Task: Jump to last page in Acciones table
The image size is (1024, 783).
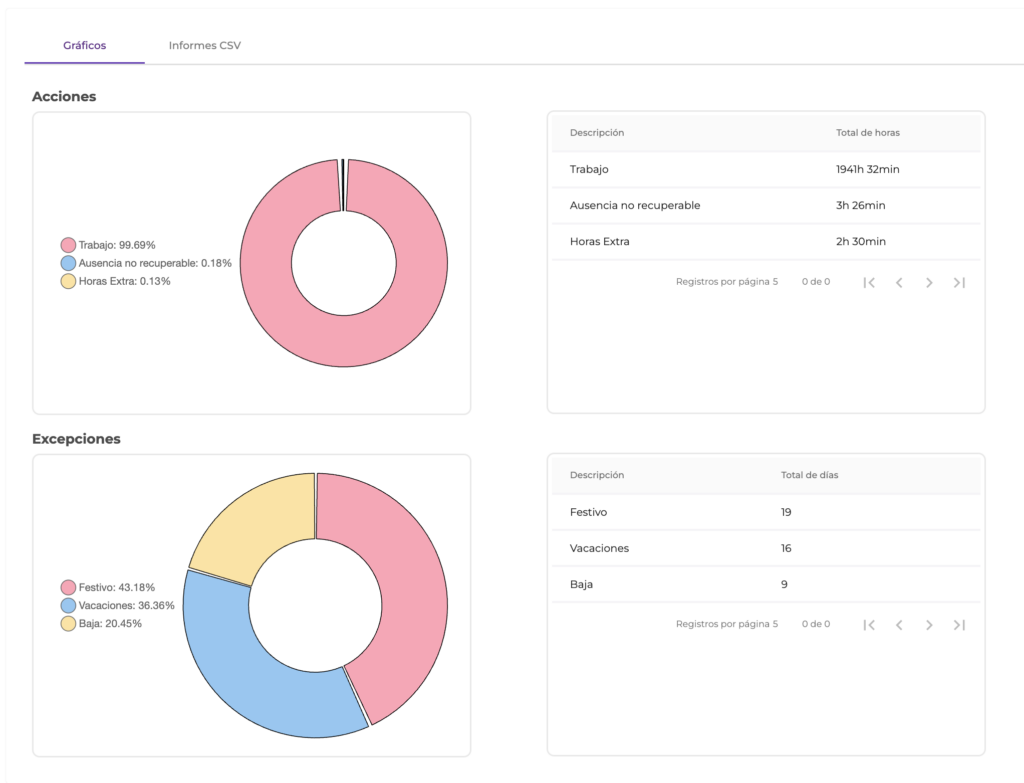Action: (959, 283)
